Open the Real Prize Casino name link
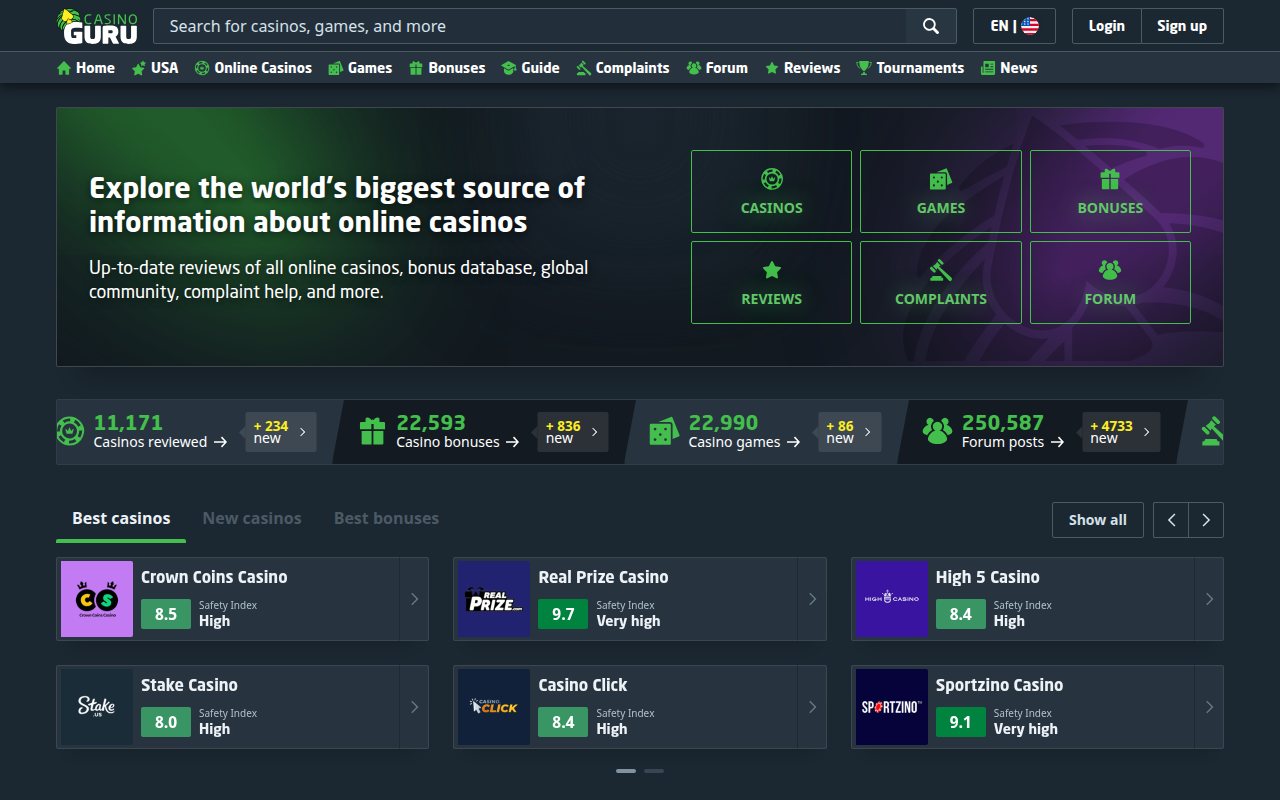1280x800 pixels. (603, 577)
